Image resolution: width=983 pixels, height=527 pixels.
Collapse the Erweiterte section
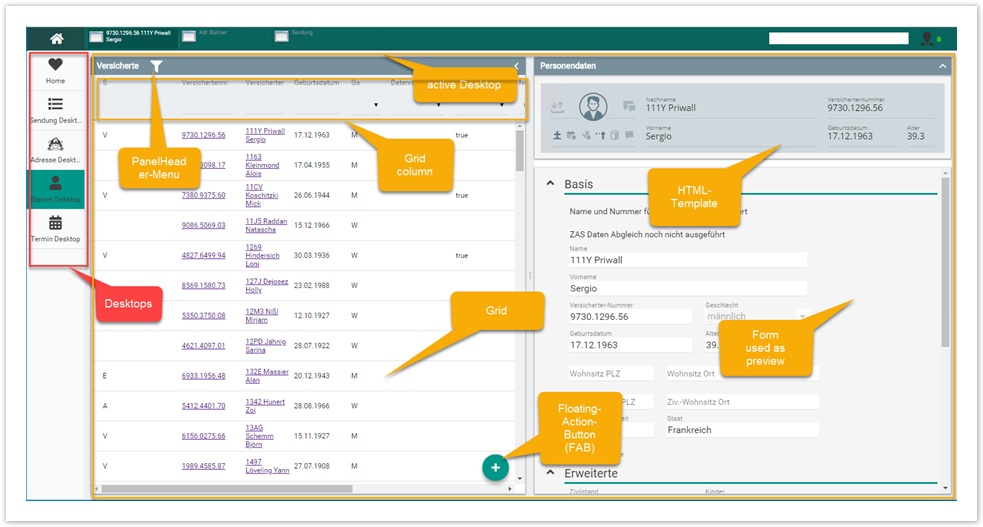click(x=550, y=473)
